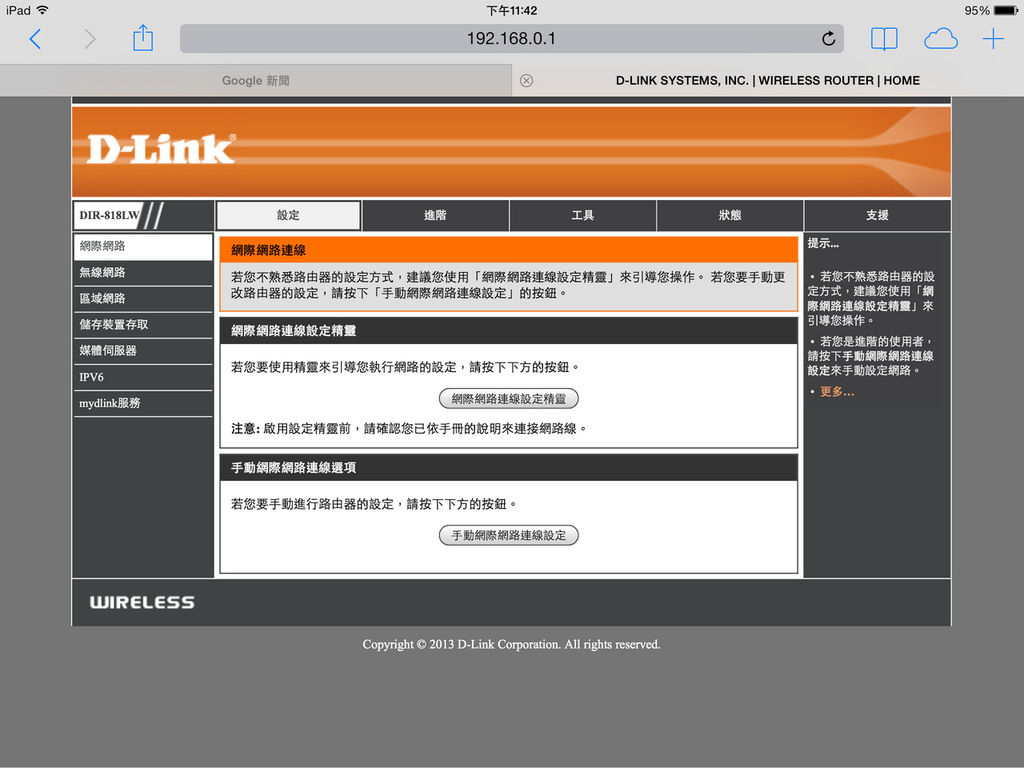This screenshot has width=1024, height=768.
Task: Click the 網際網路連線設定精靈 dark section header
Action: [509, 330]
